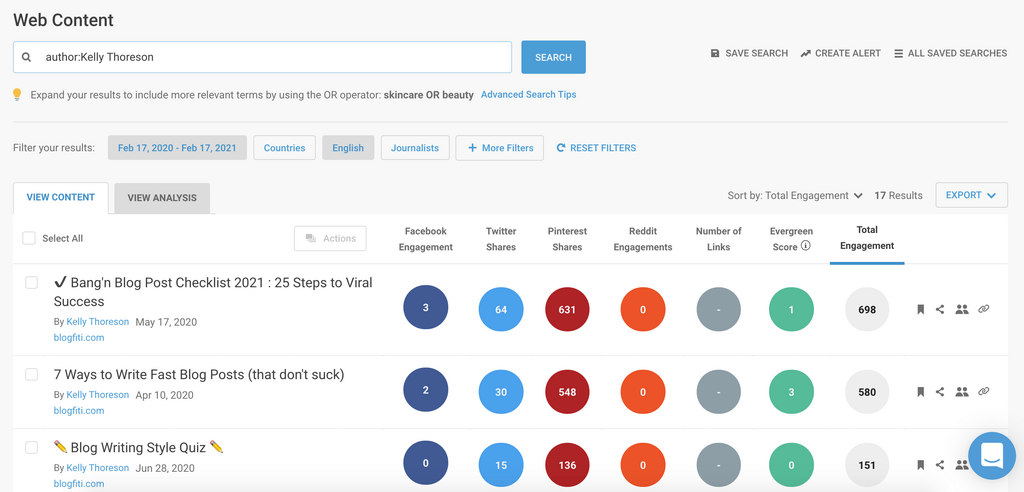Tick checkbox for Bang'n Blog Post Checklist
Viewport: 1024px width, 492px height.
(x=31, y=283)
